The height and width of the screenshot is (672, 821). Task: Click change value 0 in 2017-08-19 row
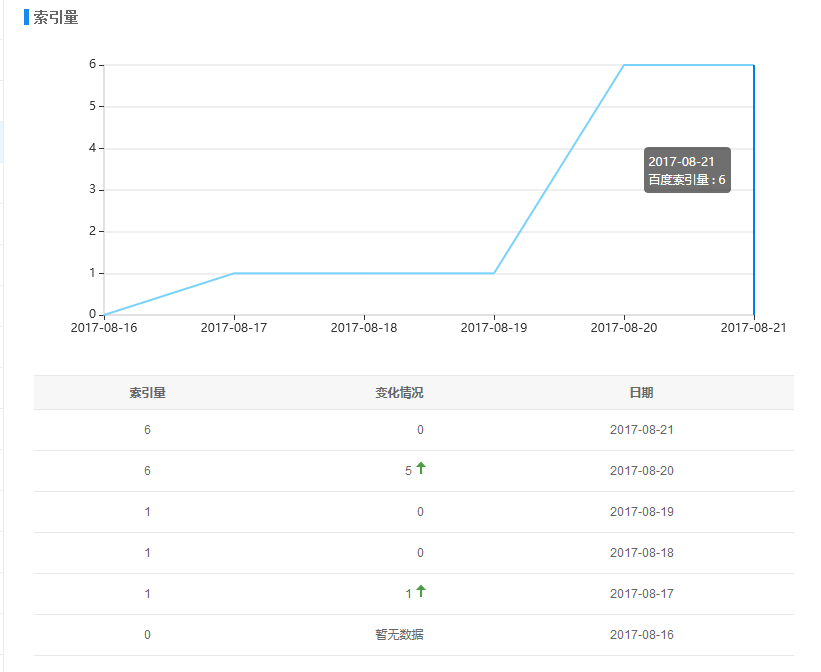pyautogui.click(x=420, y=512)
